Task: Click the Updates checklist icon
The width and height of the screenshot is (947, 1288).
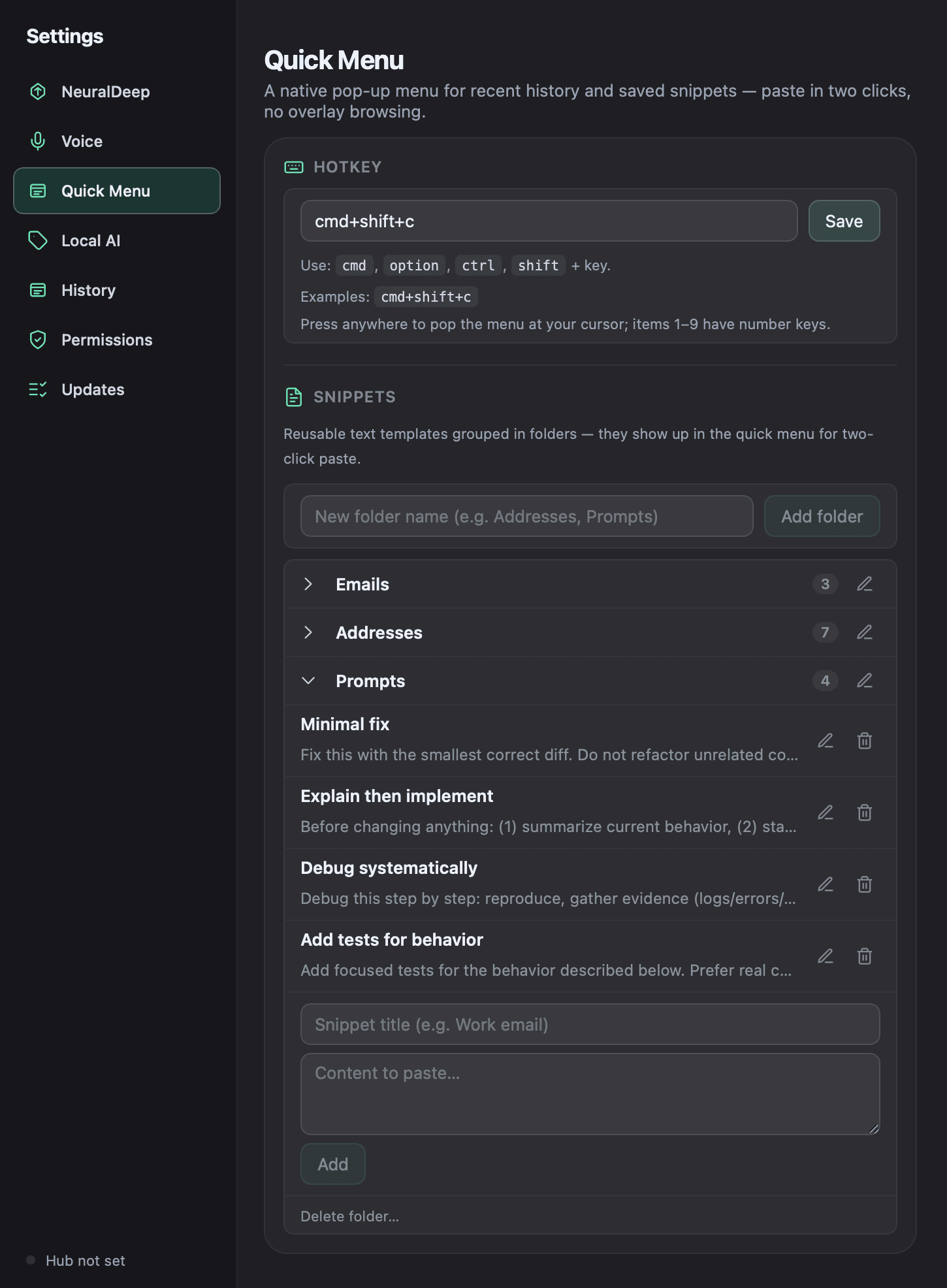Action: click(38, 389)
